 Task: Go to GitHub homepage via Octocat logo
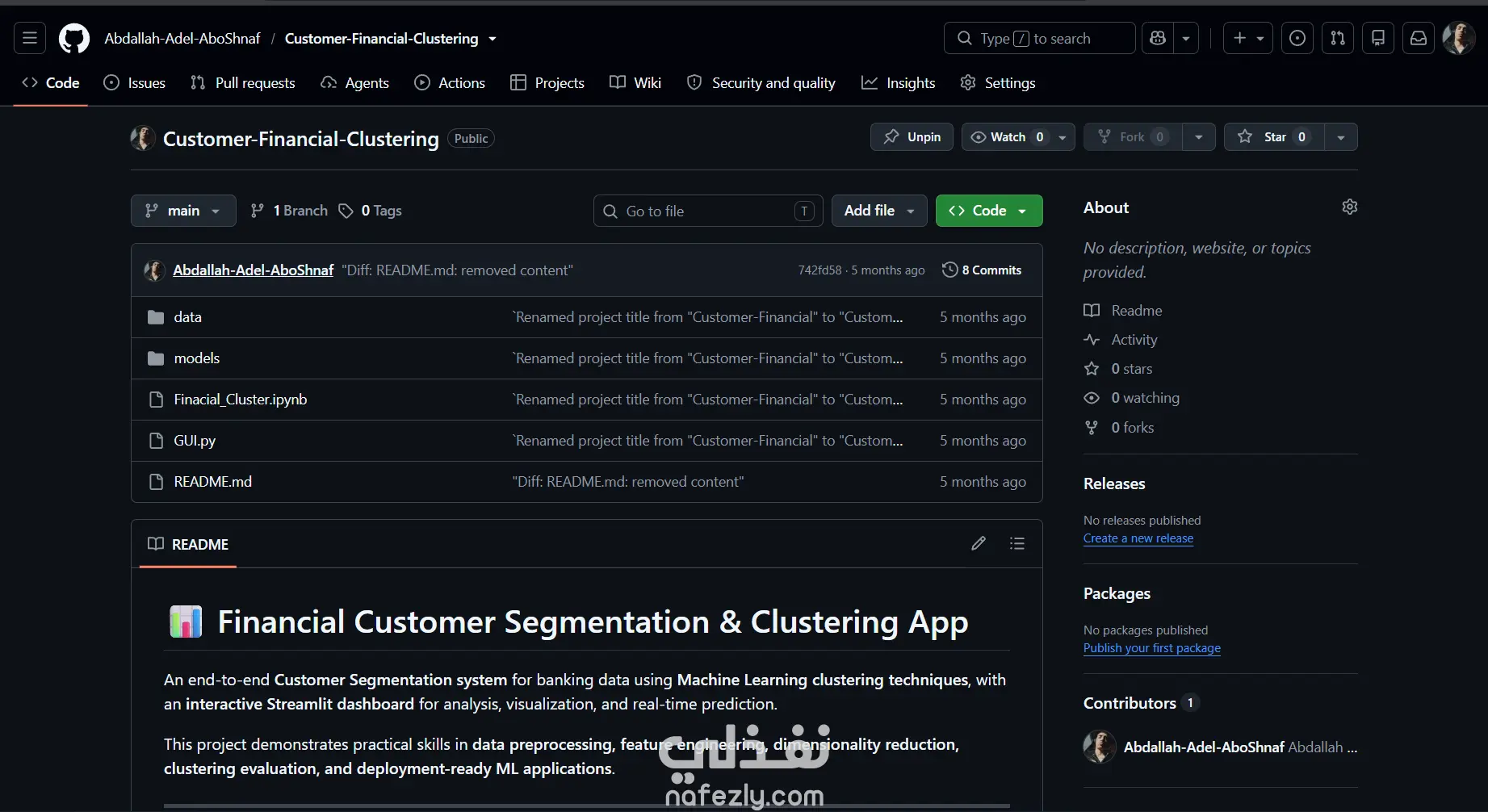coord(74,38)
